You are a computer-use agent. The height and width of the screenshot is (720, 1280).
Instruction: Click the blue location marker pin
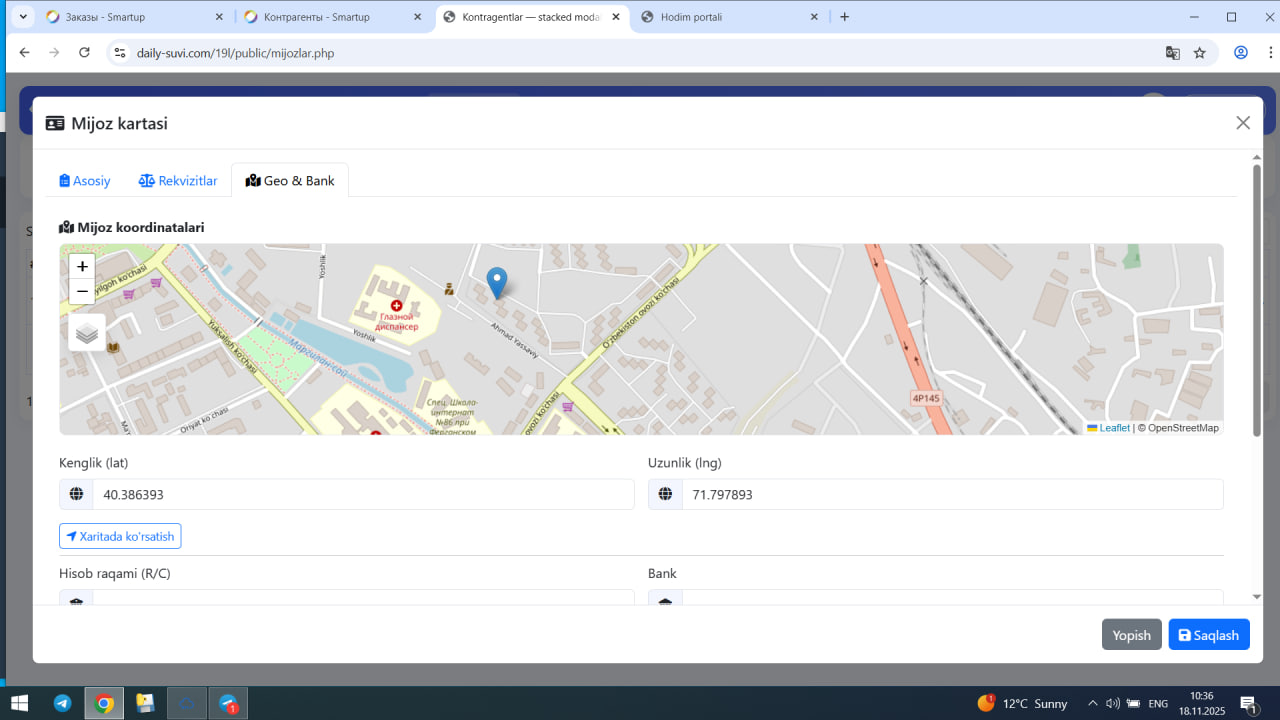[496, 282]
